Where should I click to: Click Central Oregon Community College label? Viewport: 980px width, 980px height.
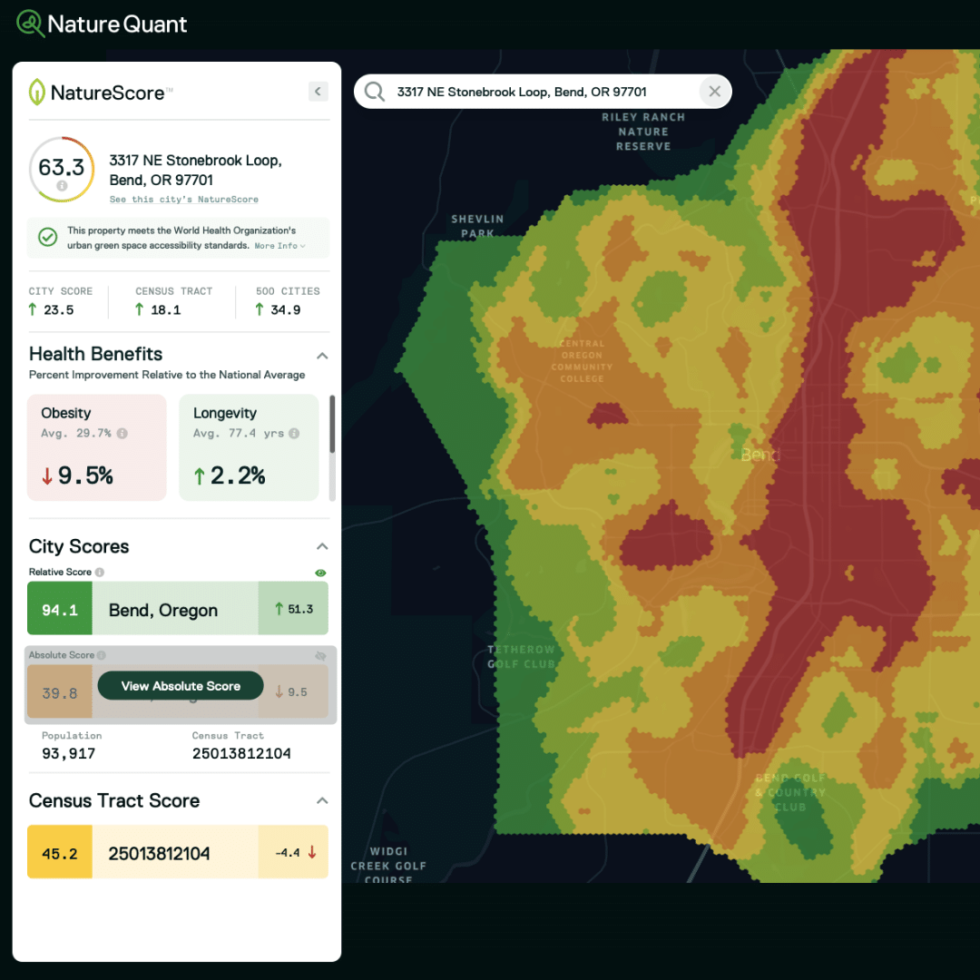point(582,361)
